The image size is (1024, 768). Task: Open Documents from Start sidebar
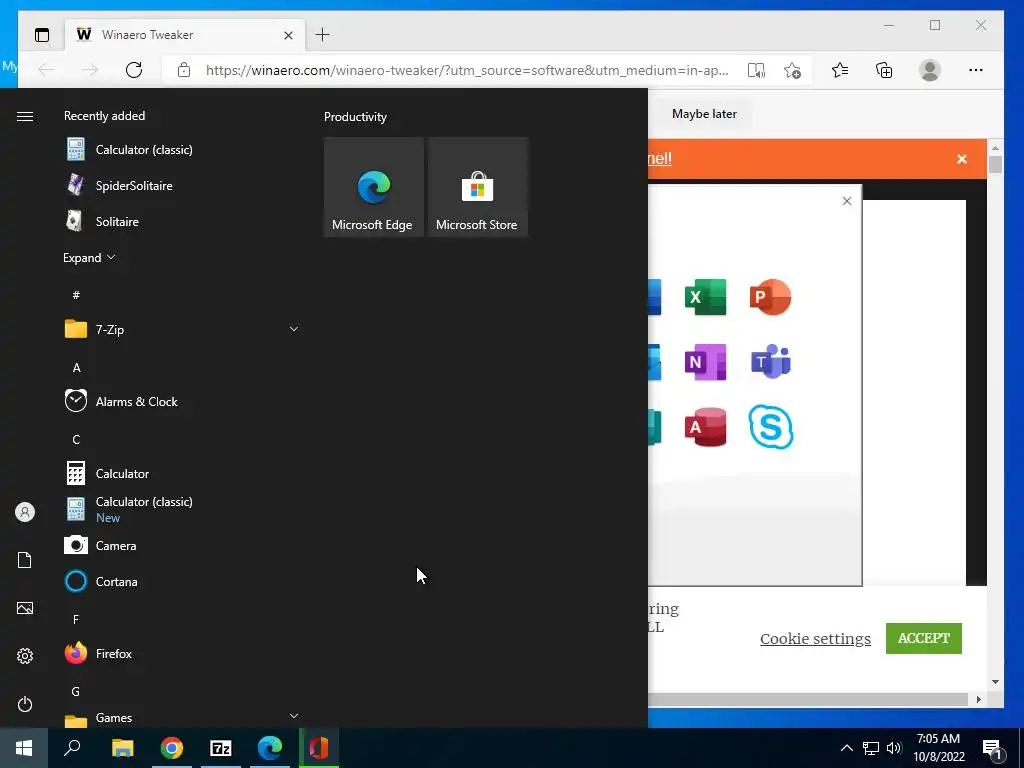[x=25, y=560]
